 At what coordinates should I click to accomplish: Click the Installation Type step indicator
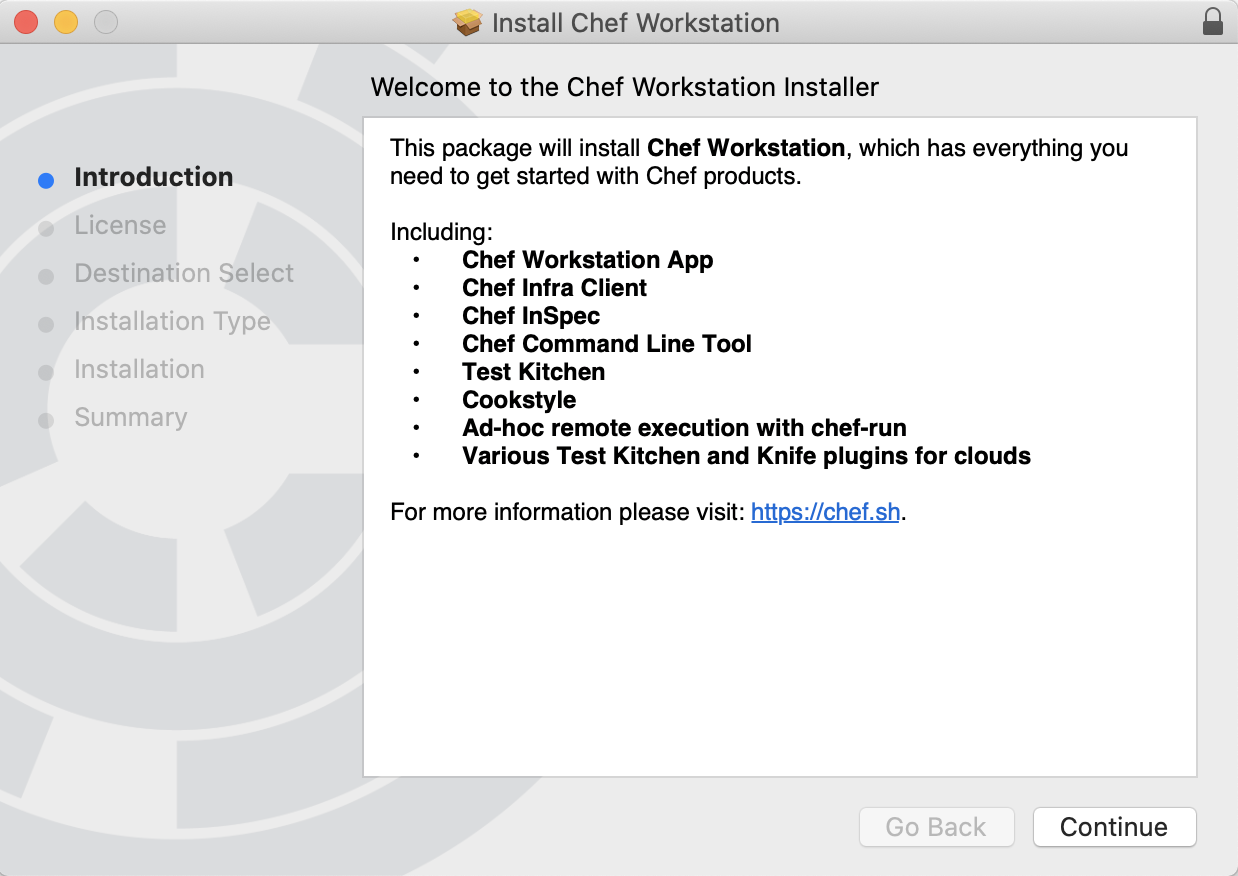coord(46,323)
